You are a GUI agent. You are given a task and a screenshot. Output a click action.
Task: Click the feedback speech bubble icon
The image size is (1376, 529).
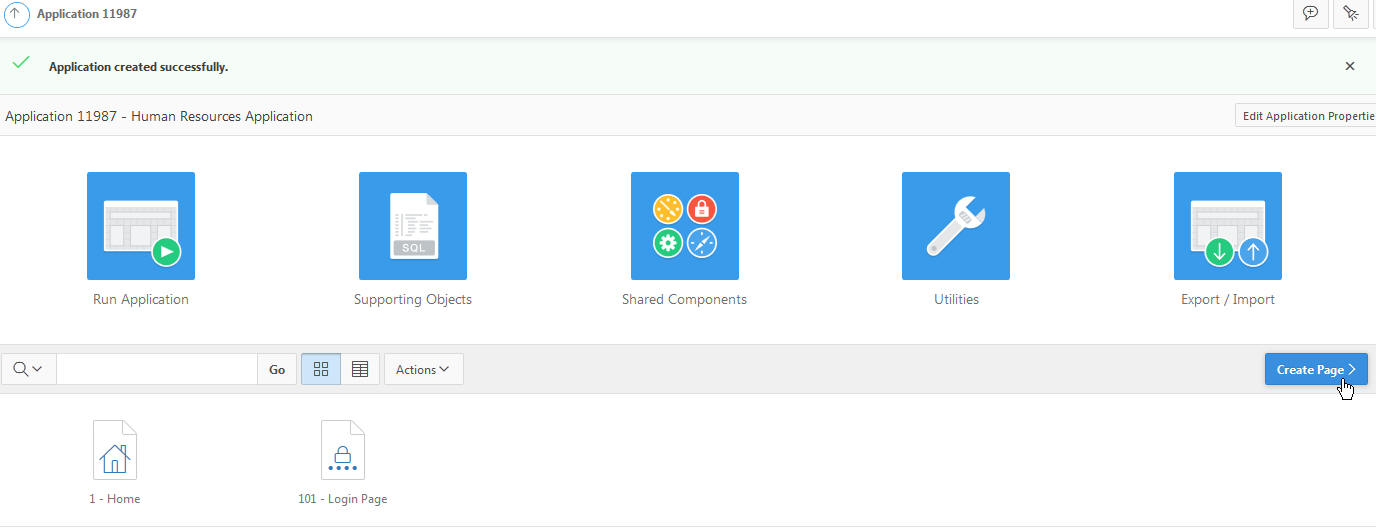point(1310,14)
